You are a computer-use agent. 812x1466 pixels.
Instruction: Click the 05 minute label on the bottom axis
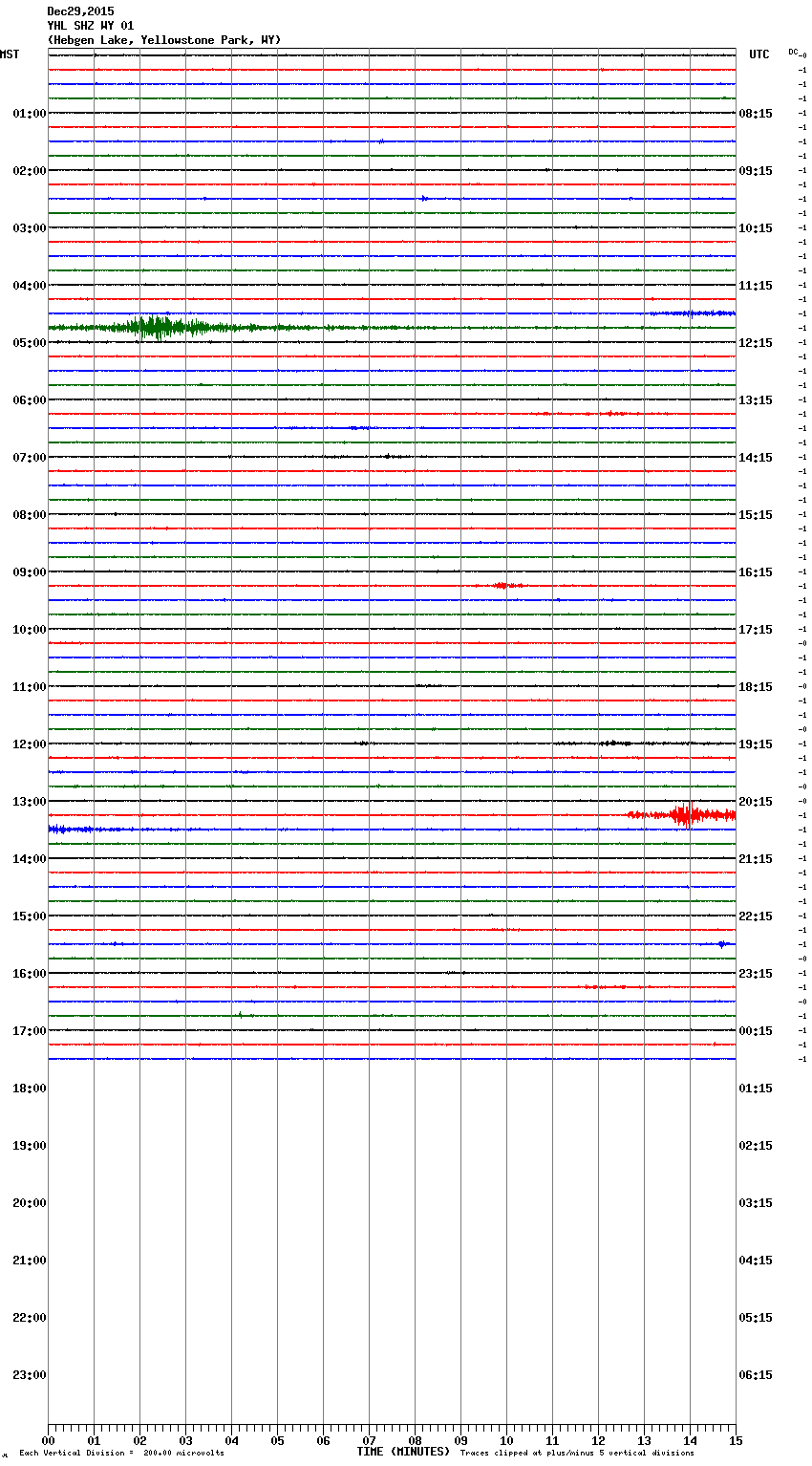coord(277,1440)
